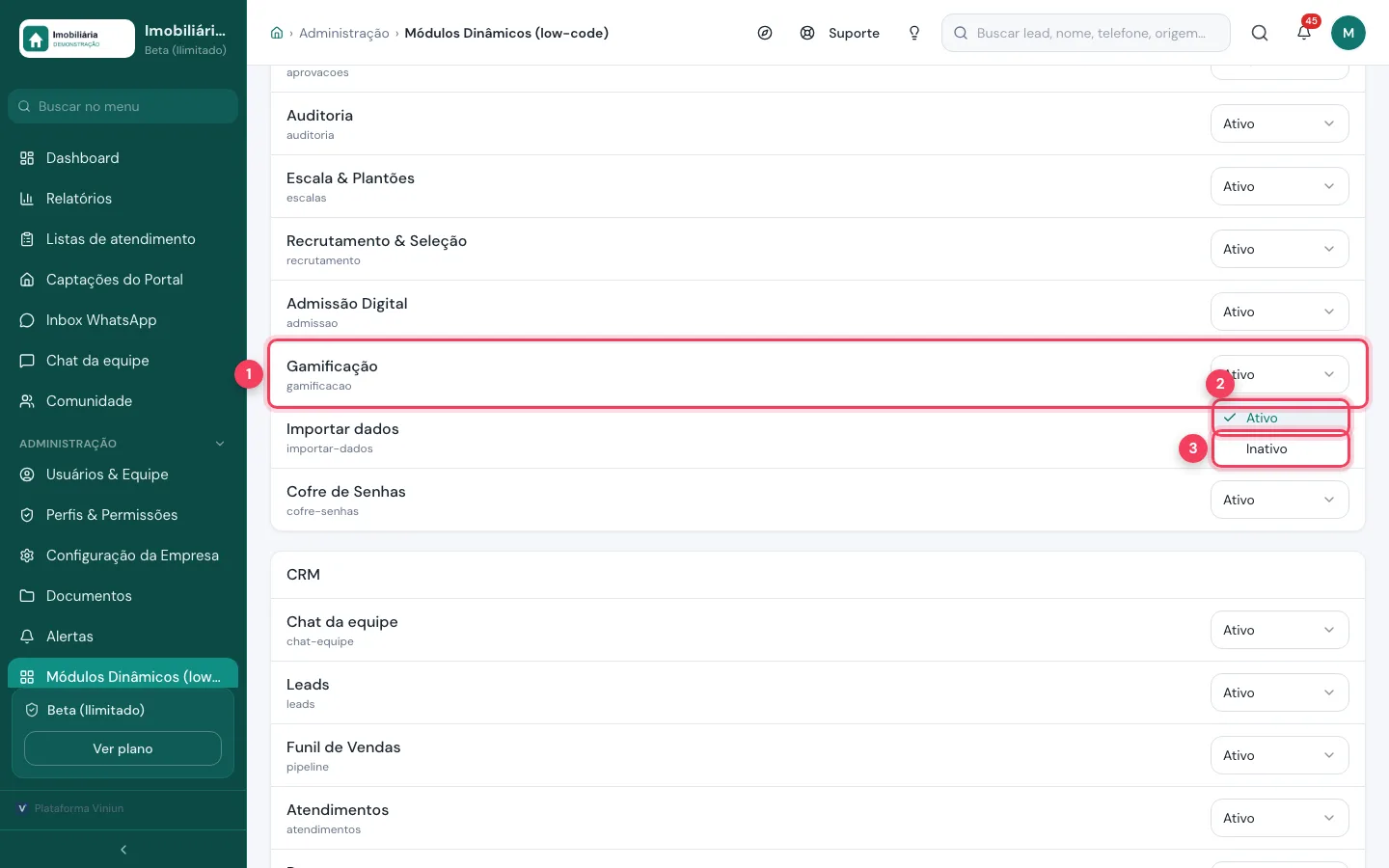Open Configuração da Empresa
This screenshot has width=1389, height=868.
point(123,556)
